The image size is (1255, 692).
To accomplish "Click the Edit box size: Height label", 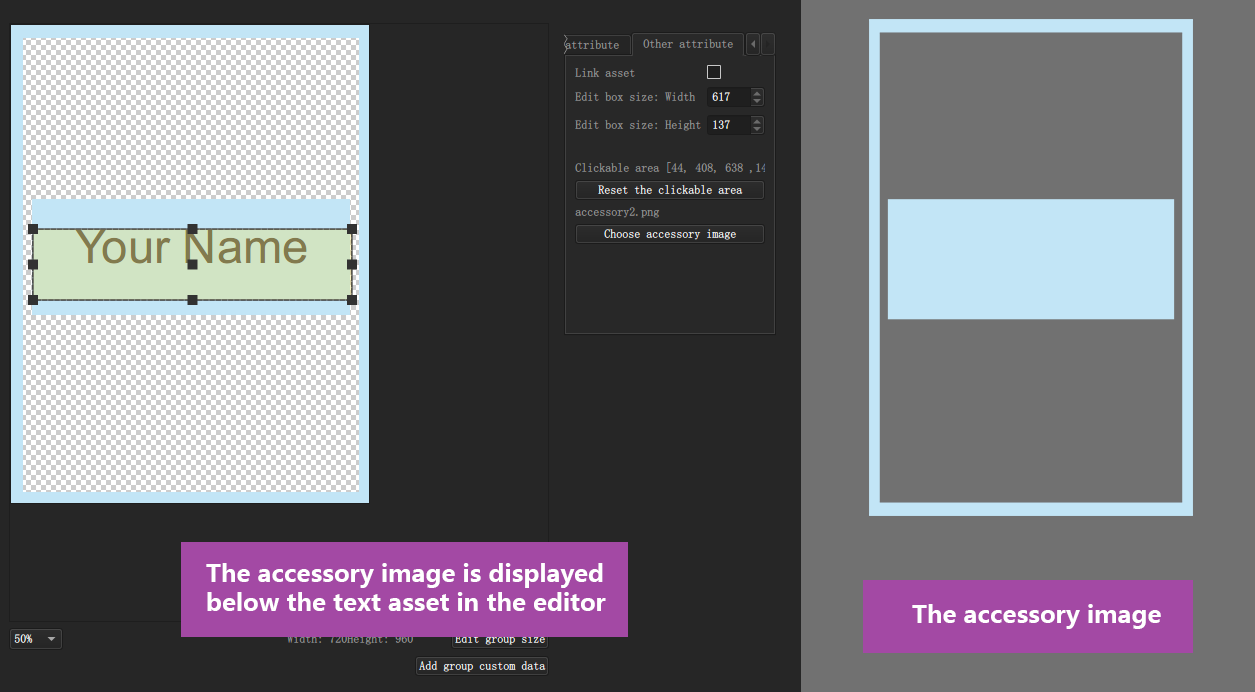I will (x=638, y=125).
